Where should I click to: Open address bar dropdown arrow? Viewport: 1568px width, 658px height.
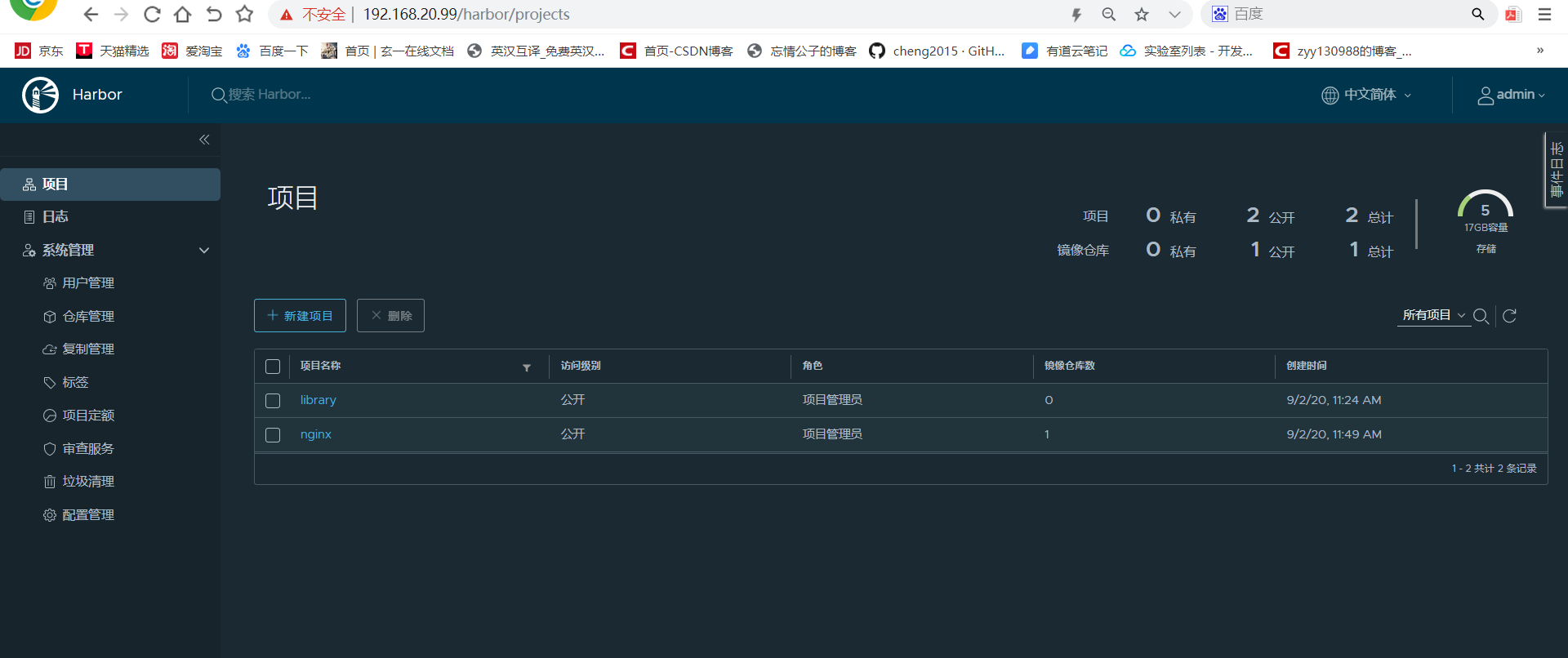pos(1174,15)
